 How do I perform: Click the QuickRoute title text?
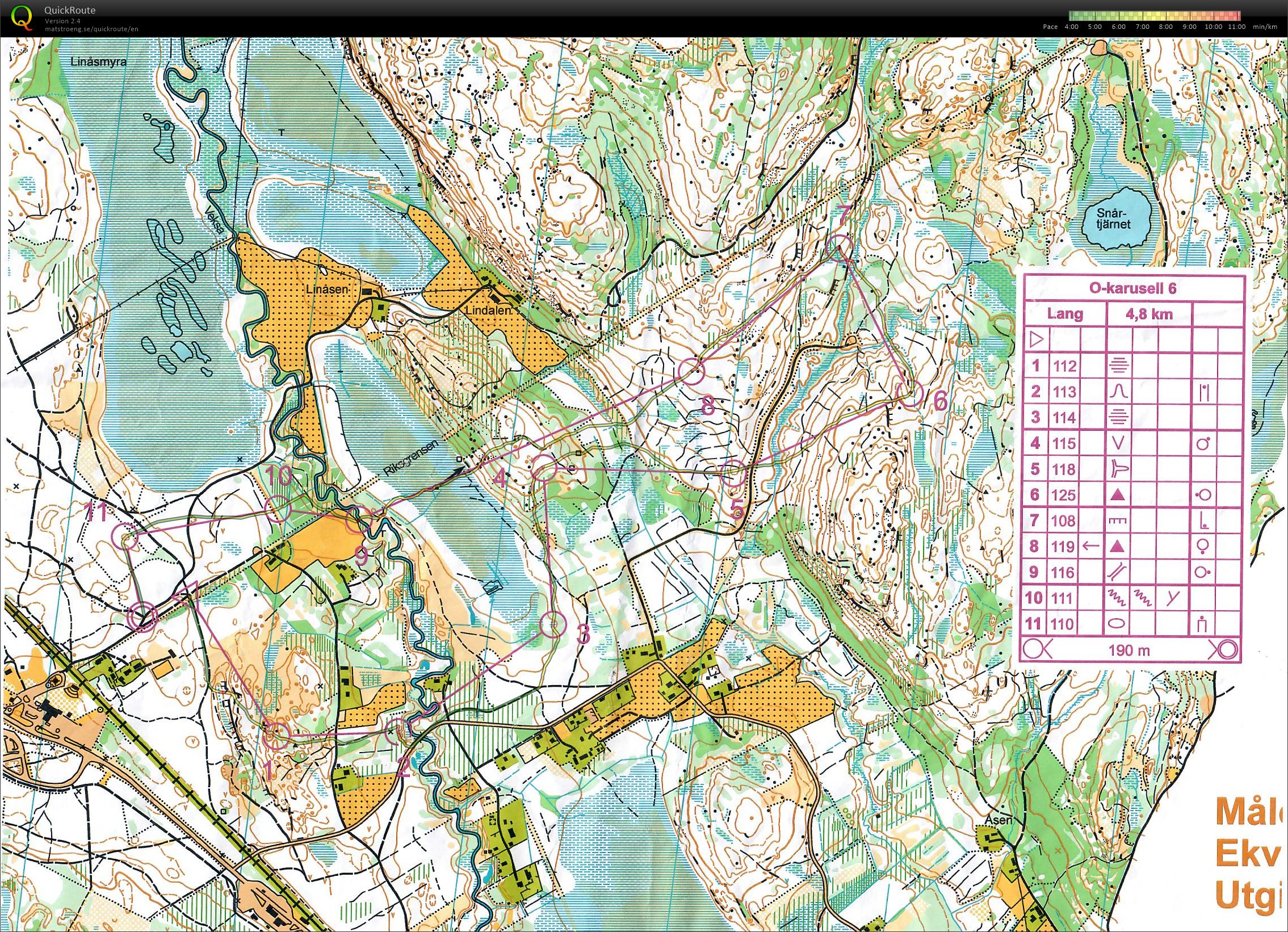pyautogui.click(x=69, y=10)
